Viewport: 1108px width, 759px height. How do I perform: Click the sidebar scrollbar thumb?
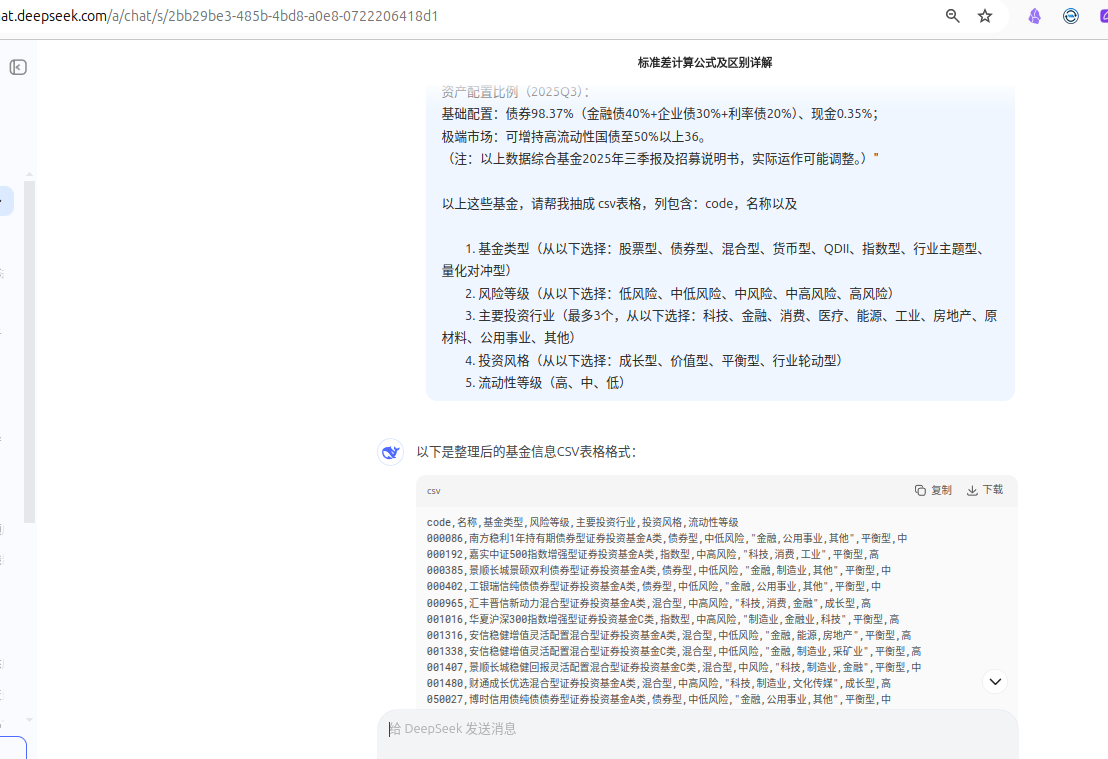click(x=29, y=352)
